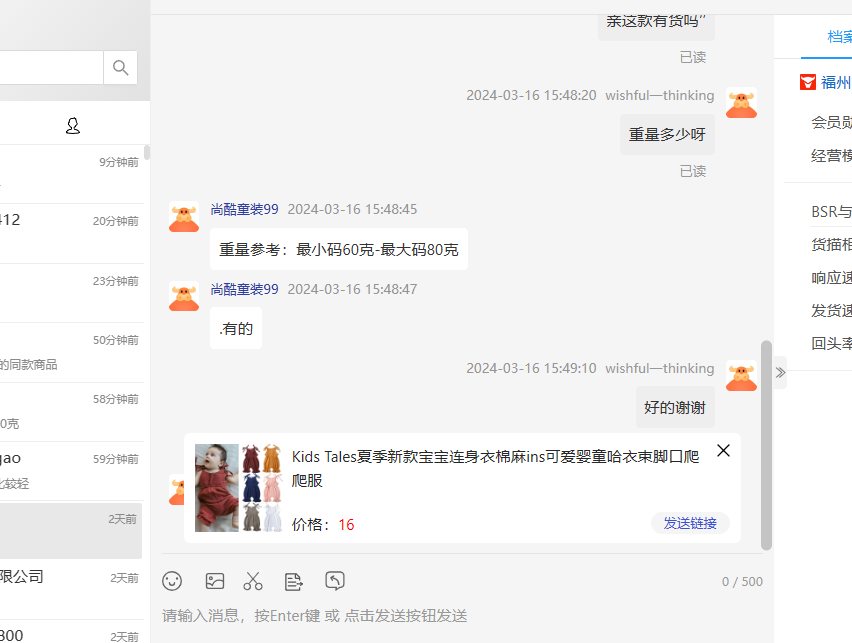The height and width of the screenshot is (643, 852).
Task: Click the conversation list scrollbar
Action: [x=147, y=152]
